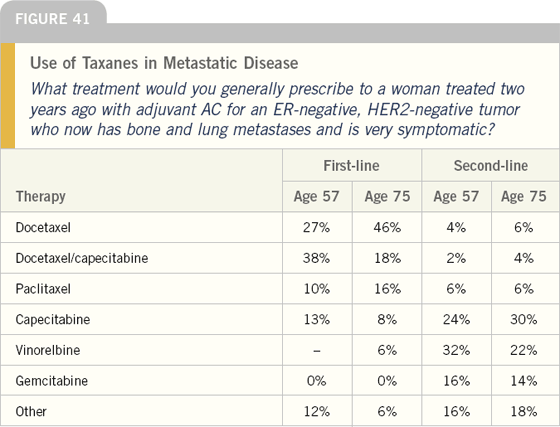Select the First-line column header
The height and width of the screenshot is (427, 560).
click(351, 166)
